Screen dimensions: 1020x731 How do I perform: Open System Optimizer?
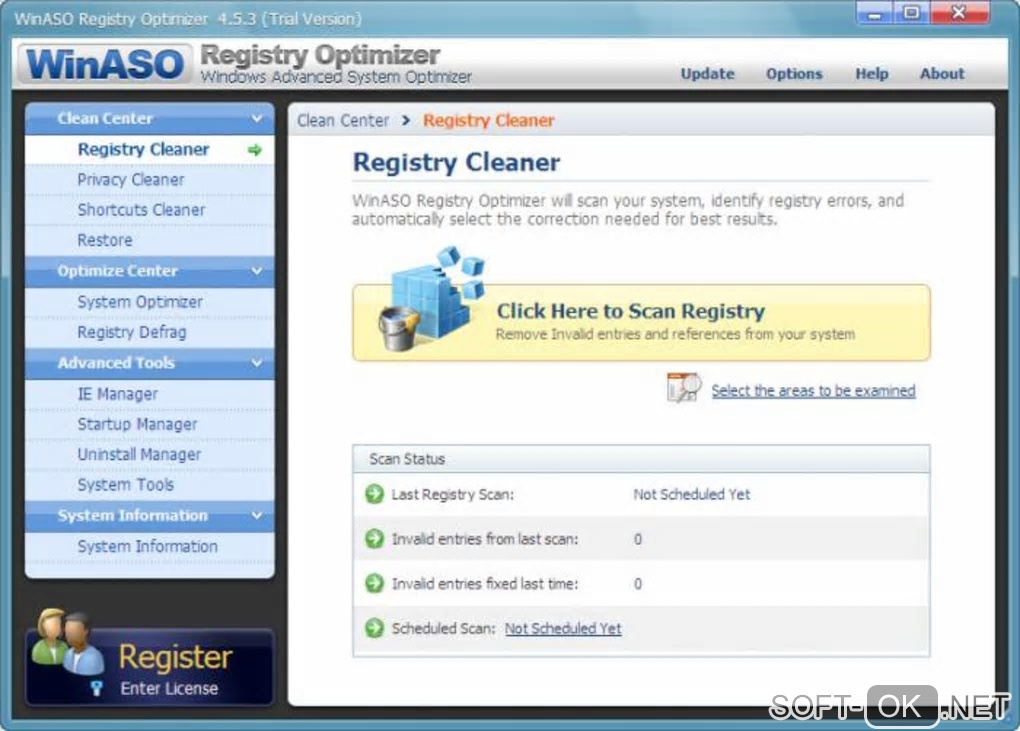(150, 302)
